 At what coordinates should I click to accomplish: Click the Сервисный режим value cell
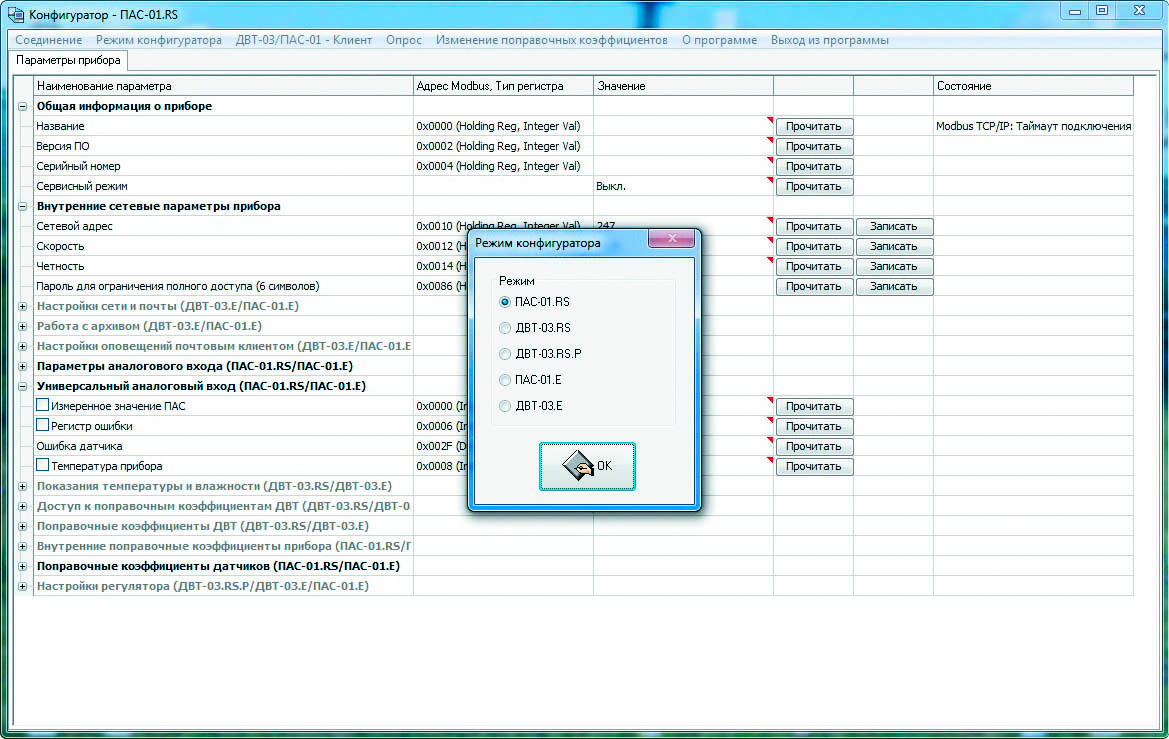(x=680, y=186)
